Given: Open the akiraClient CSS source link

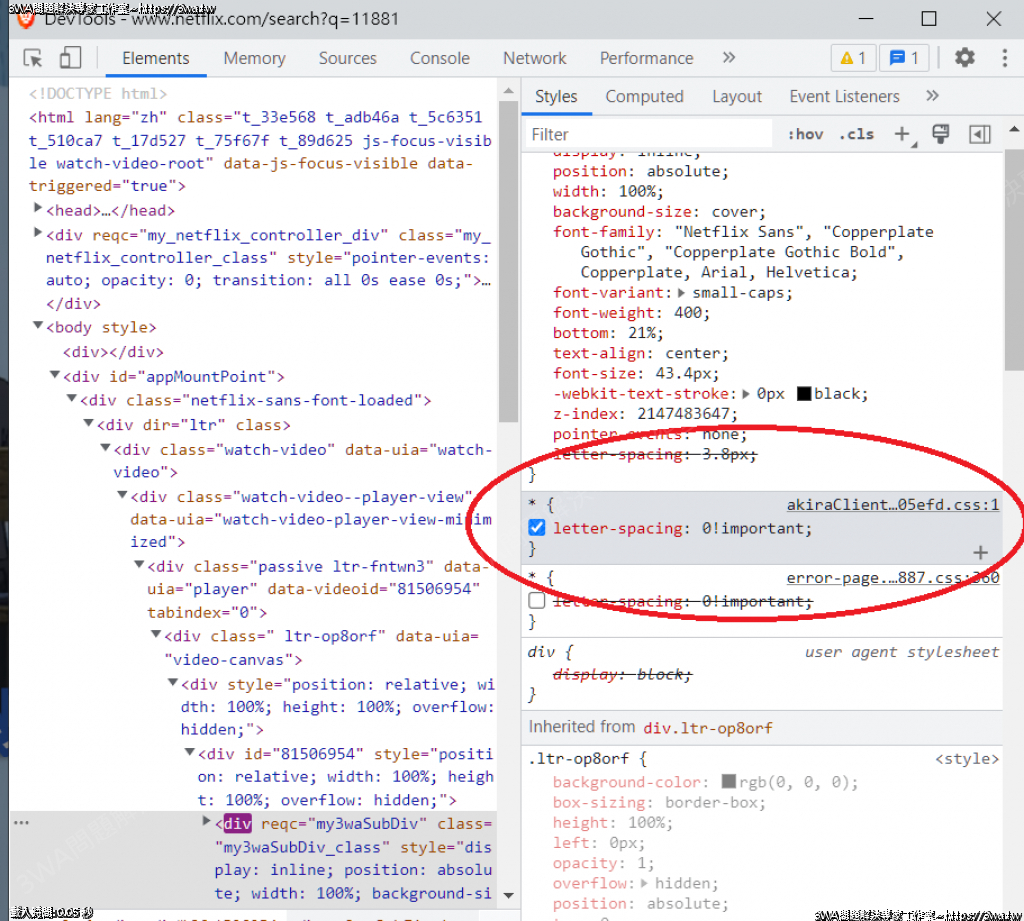Looking at the screenshot, I should [x=892, y=506].
